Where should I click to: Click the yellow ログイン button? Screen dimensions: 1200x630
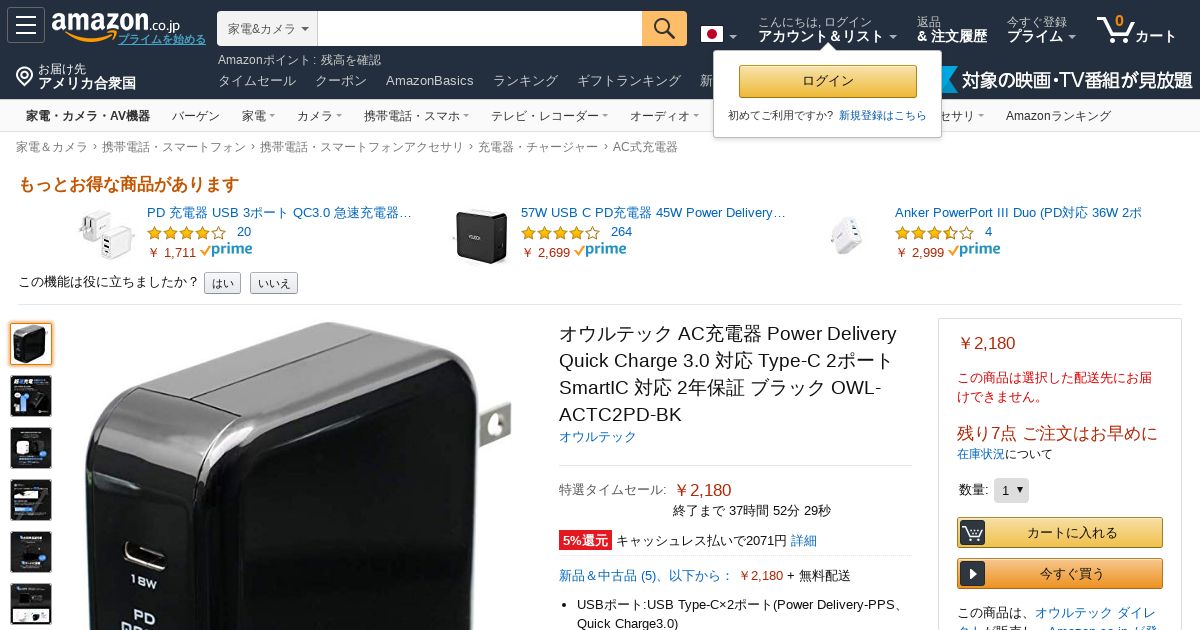point(827,81)
